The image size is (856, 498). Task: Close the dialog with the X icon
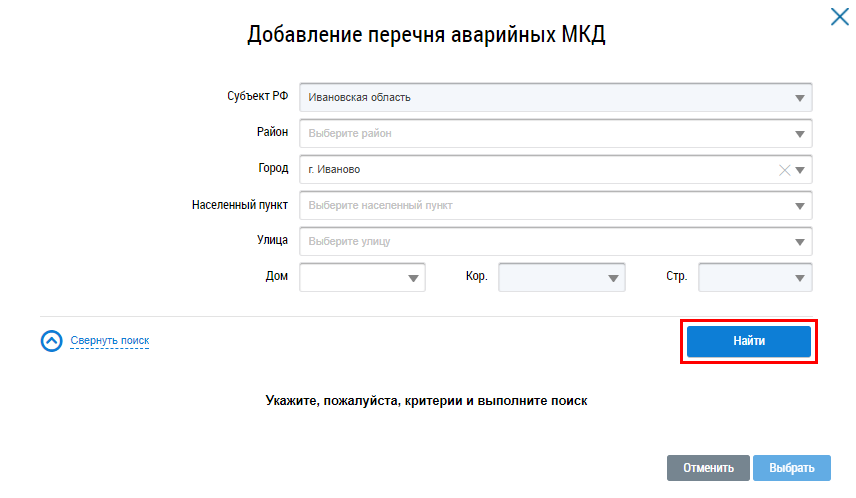tap(839, 16)
